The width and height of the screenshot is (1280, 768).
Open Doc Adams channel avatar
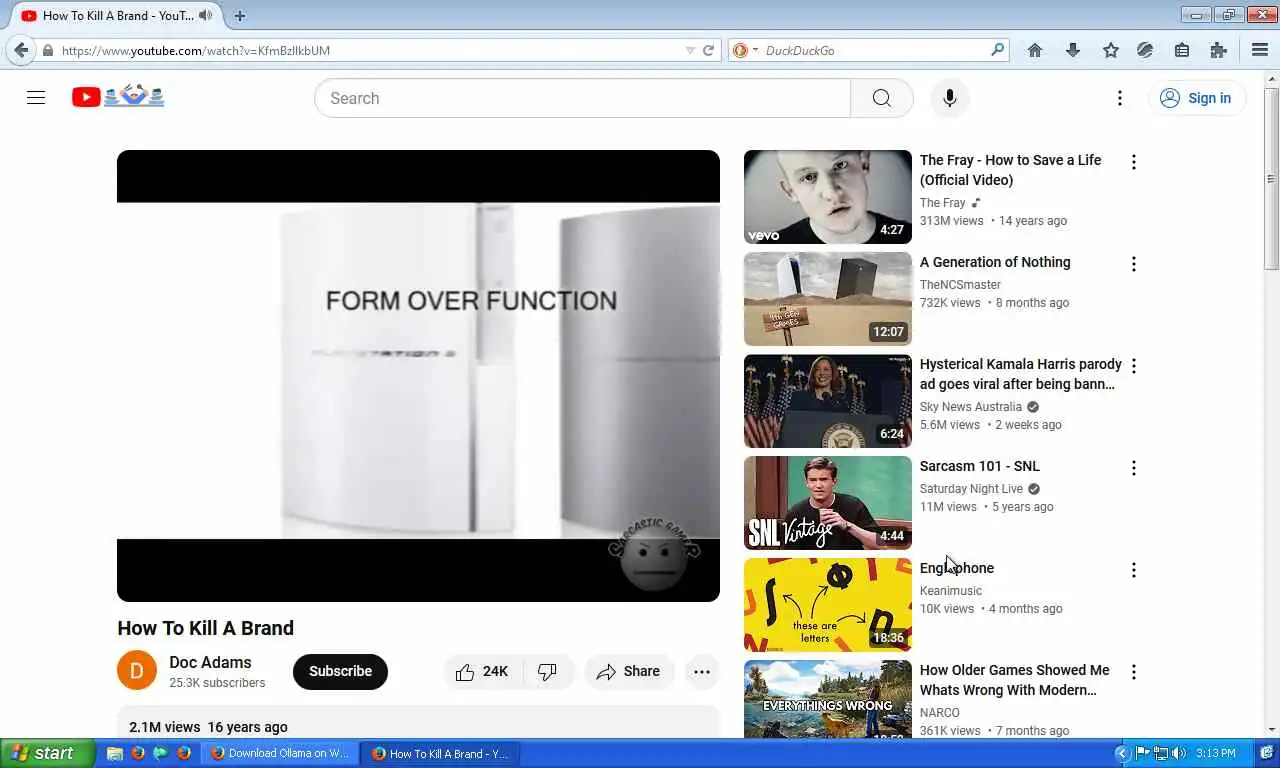point(137,671)
